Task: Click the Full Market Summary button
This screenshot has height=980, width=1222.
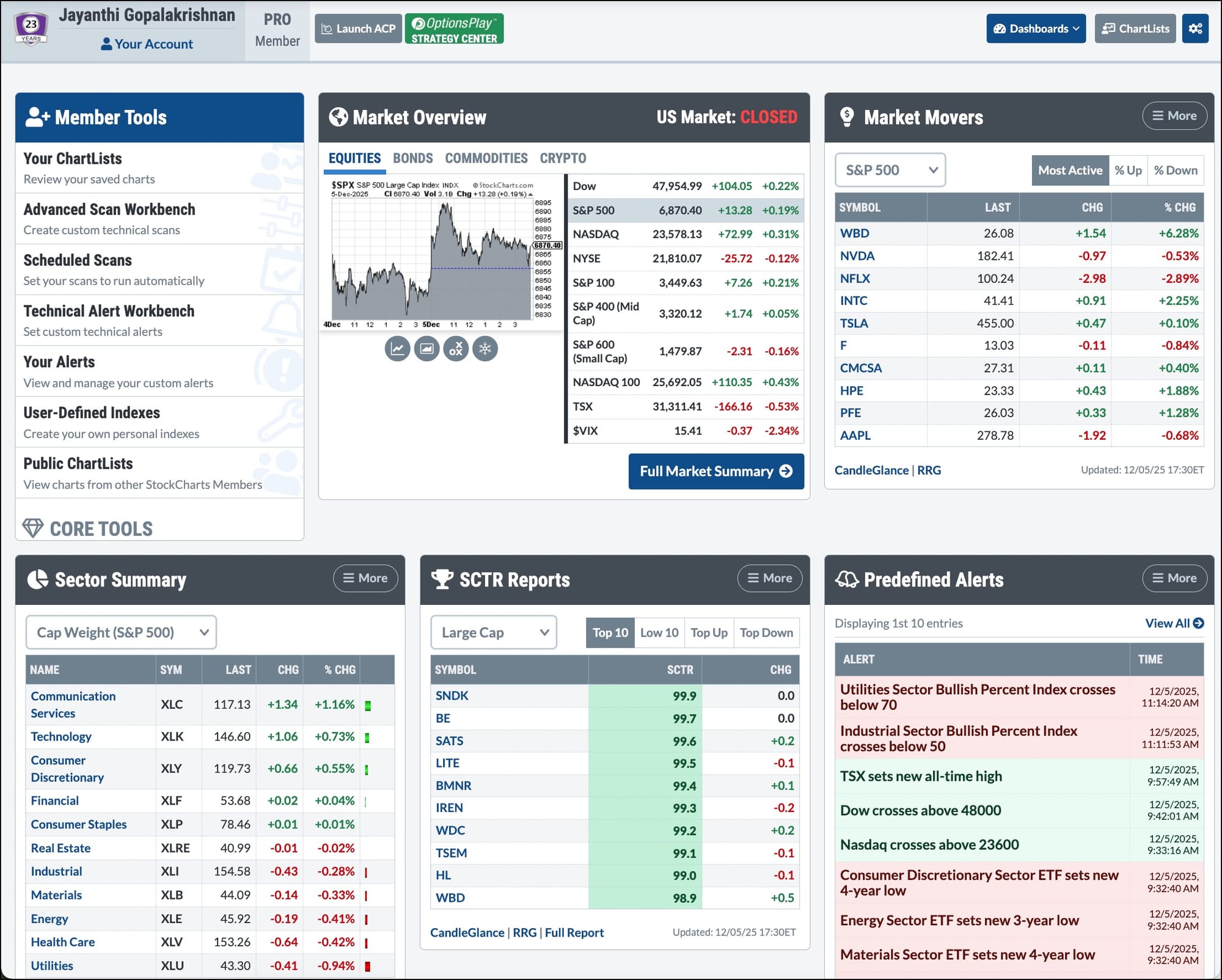Action: point(715,471)
